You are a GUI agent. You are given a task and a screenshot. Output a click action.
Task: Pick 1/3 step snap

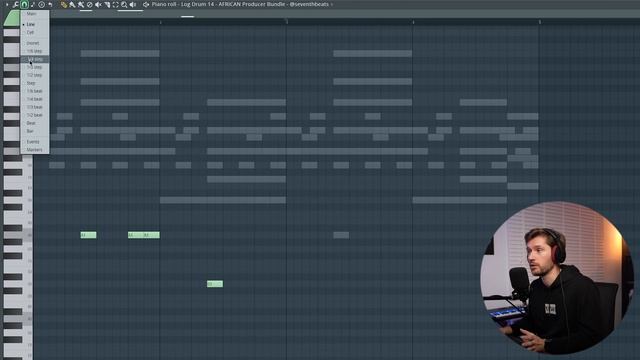pyautogui.click(x=35, y=67)
